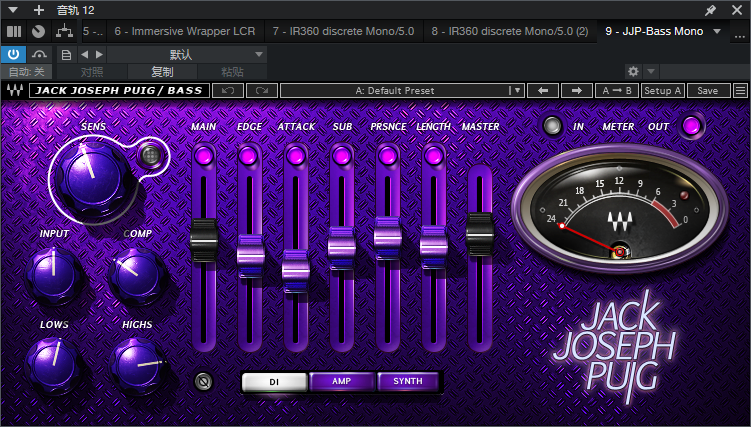Load previous preset with left arrow
This screenshot has height=427, width=751.
[543, 90]
